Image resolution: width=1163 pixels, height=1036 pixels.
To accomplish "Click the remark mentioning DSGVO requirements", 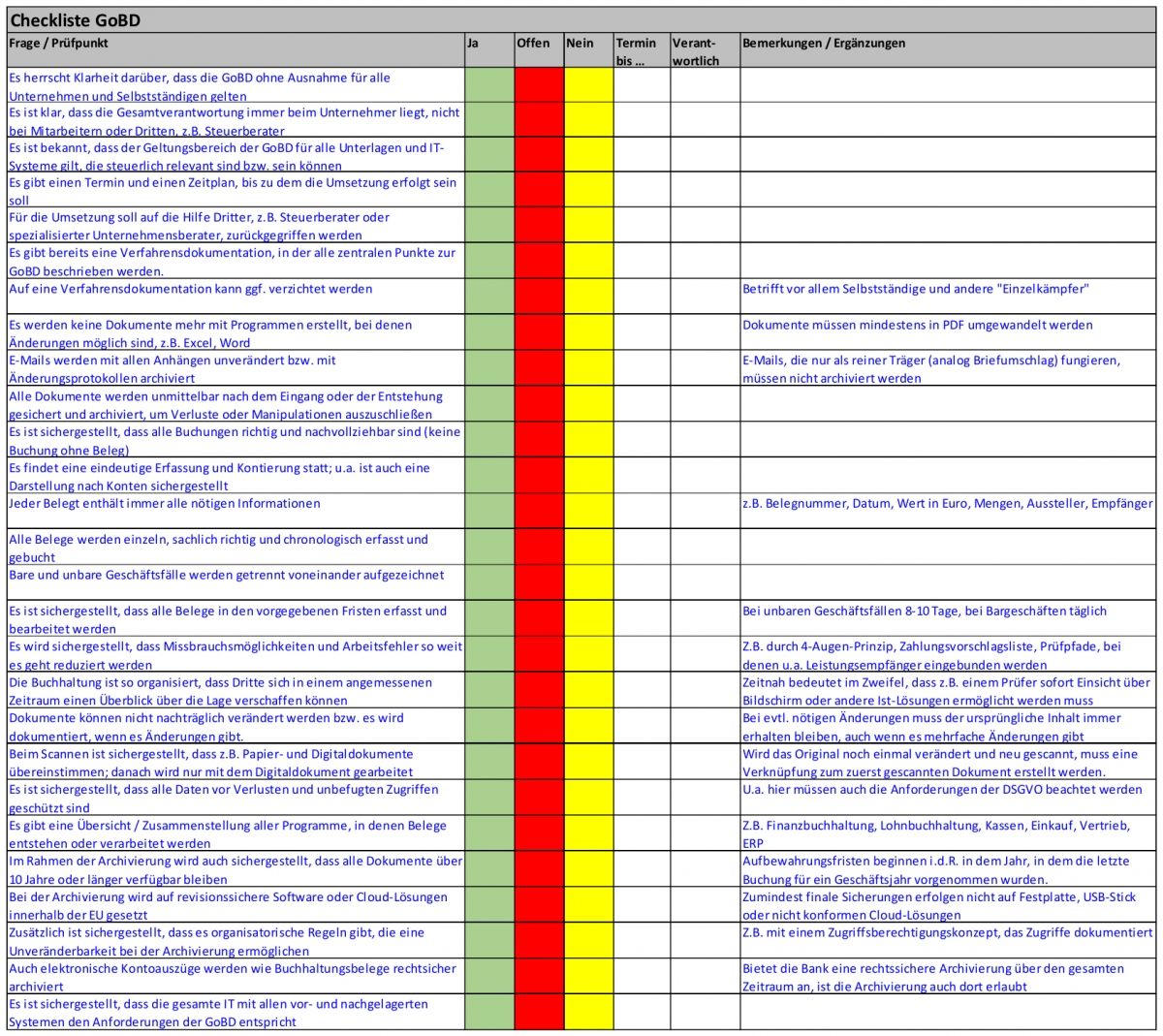I will (x=942, y=790).
